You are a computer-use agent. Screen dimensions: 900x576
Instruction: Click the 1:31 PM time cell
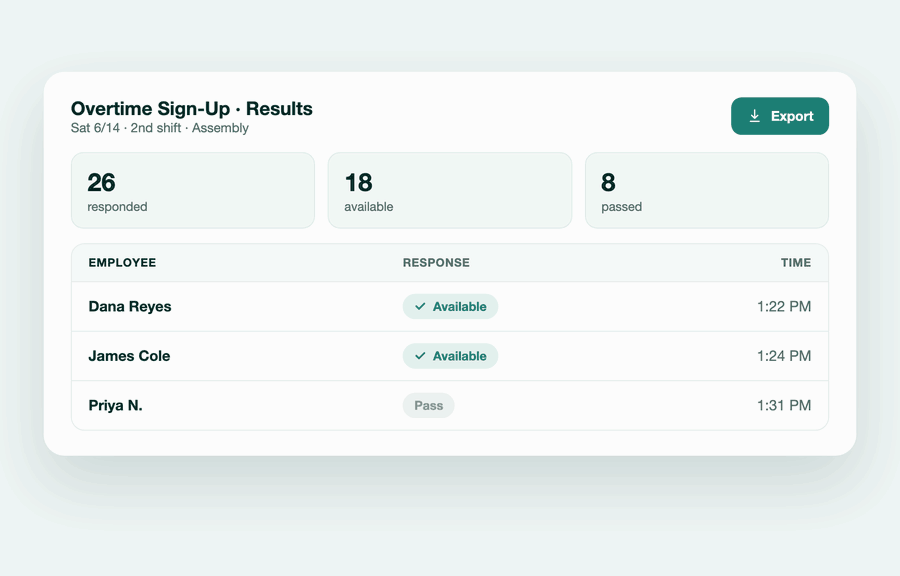pyautogui.click(x=783, y=405)
